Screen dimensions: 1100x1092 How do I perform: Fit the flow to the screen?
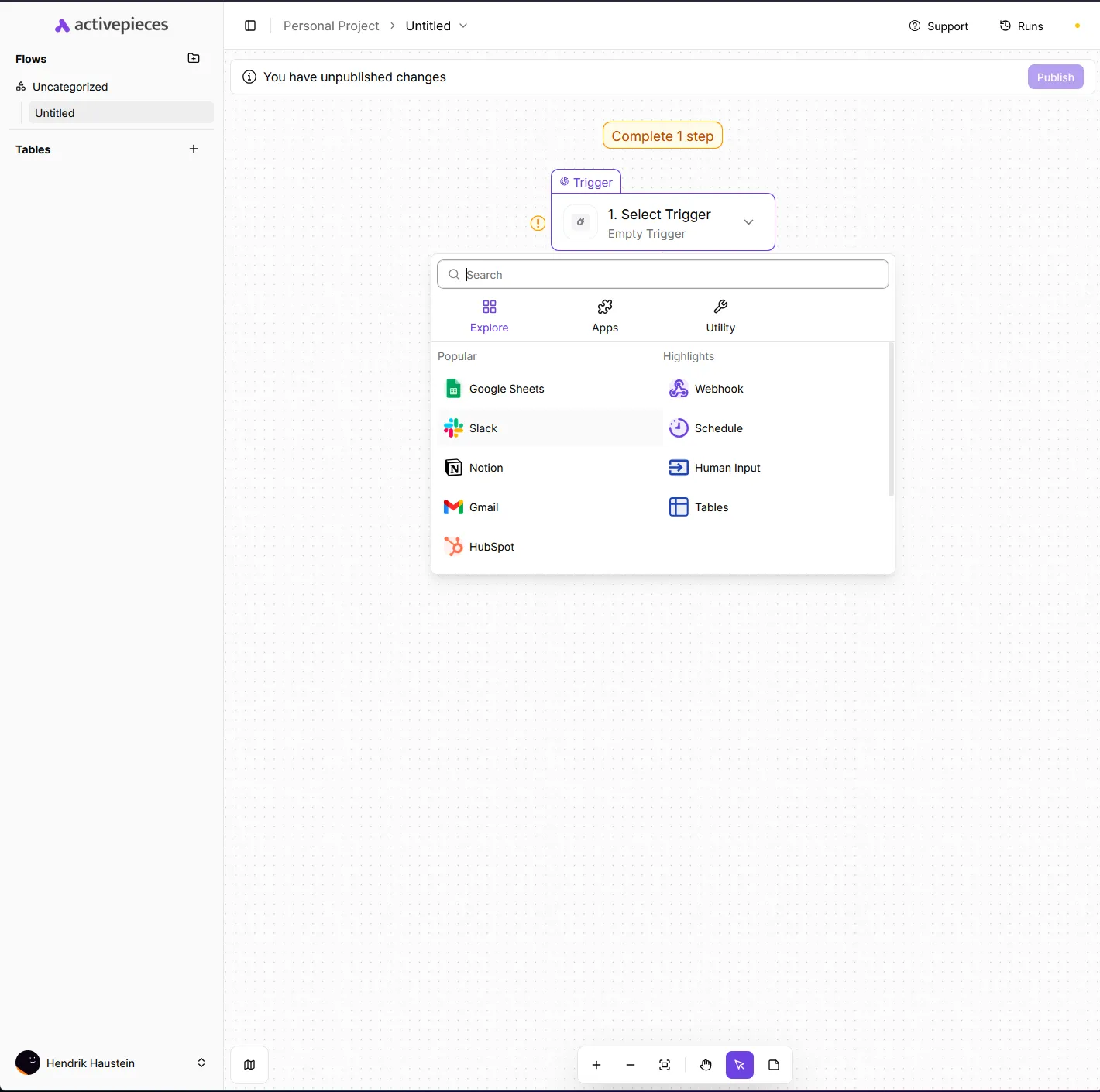point(664,1065)
